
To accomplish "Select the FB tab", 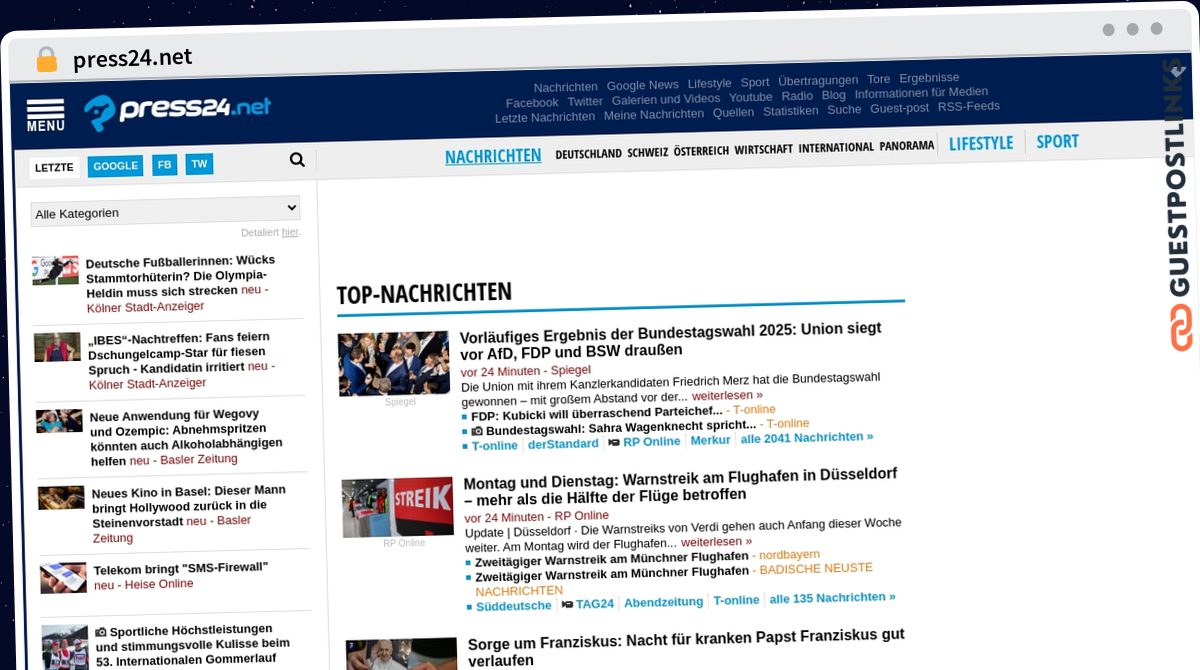I will 164,165.
